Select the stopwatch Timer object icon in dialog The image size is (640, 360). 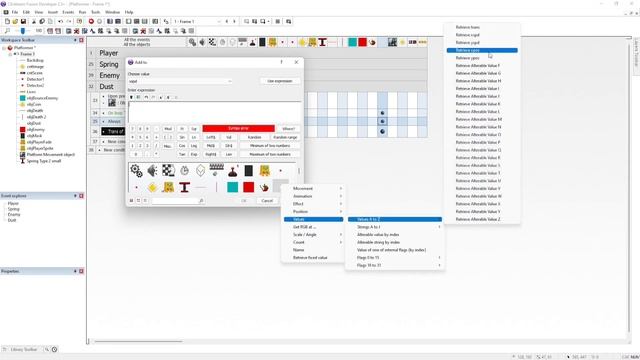pos(184,171)
